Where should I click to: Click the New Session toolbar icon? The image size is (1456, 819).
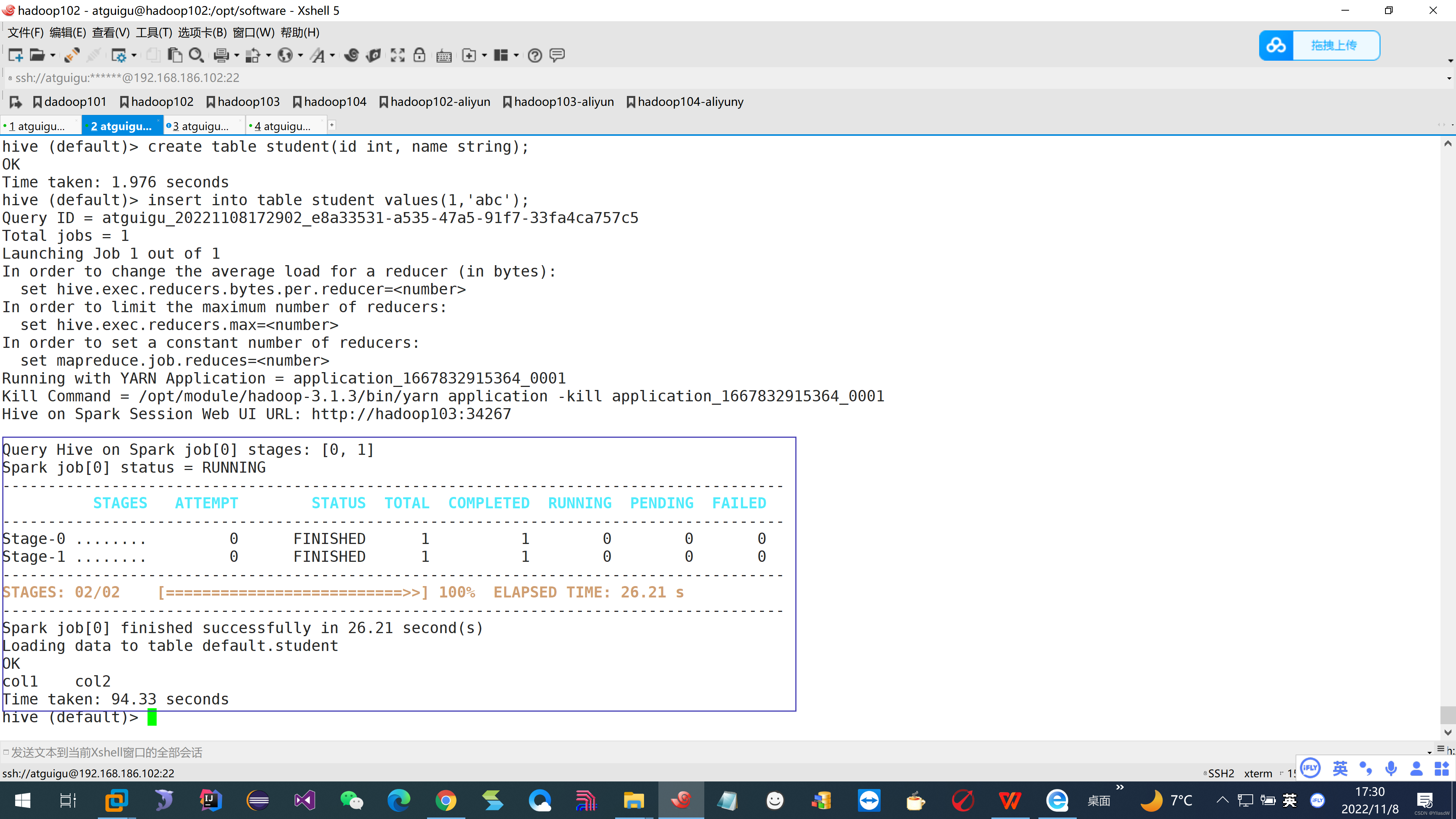15,55
